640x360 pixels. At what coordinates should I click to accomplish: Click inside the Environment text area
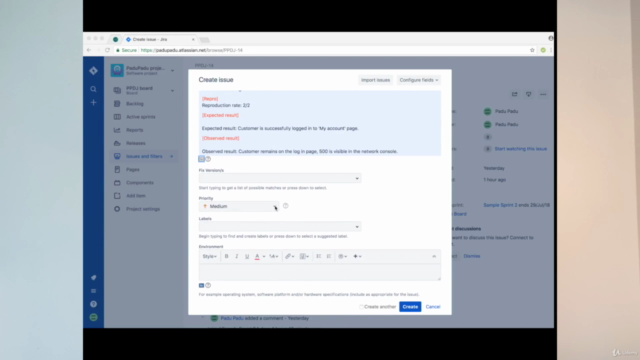[320, 271]
